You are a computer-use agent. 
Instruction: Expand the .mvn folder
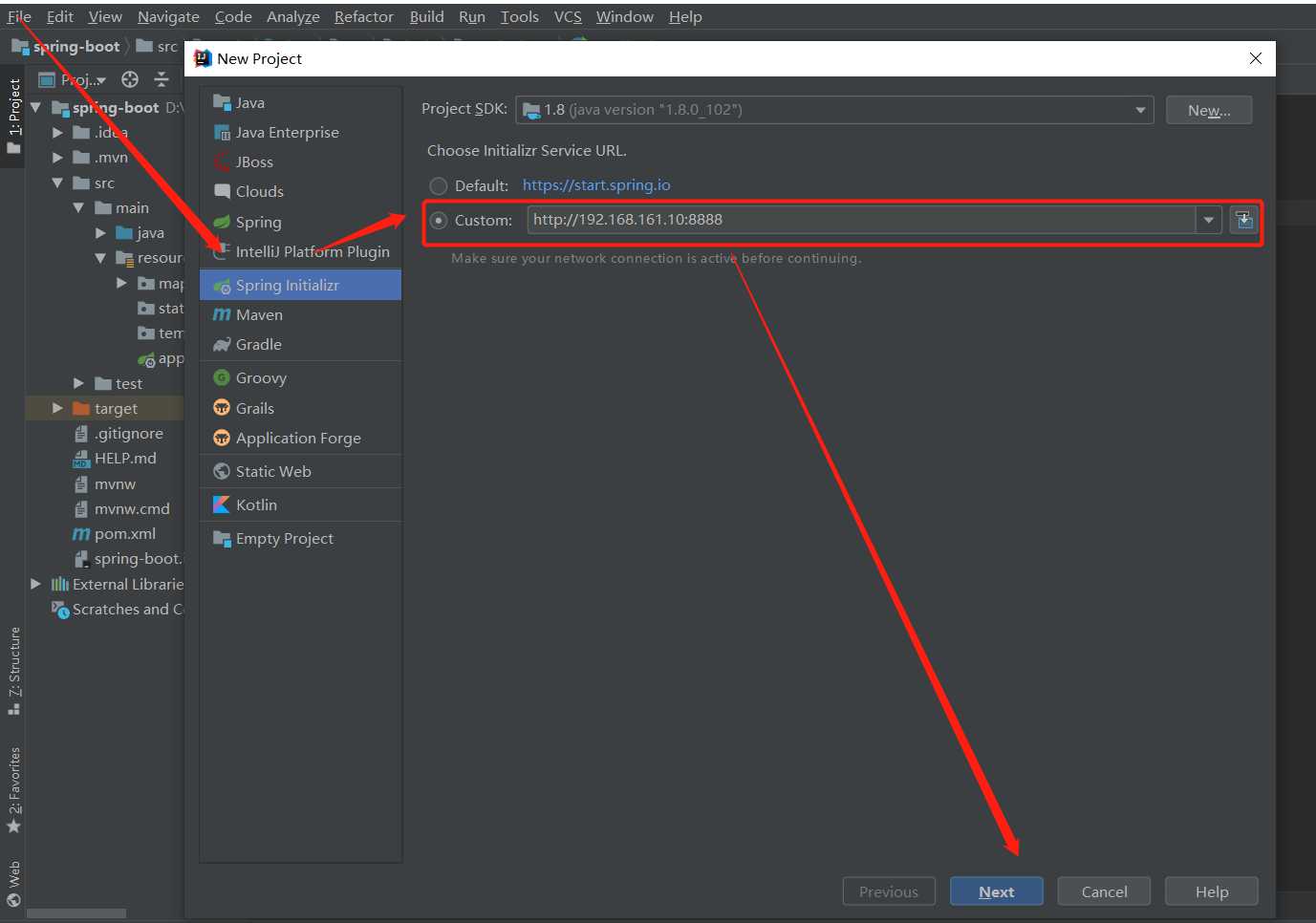click(x=57, y=157)
